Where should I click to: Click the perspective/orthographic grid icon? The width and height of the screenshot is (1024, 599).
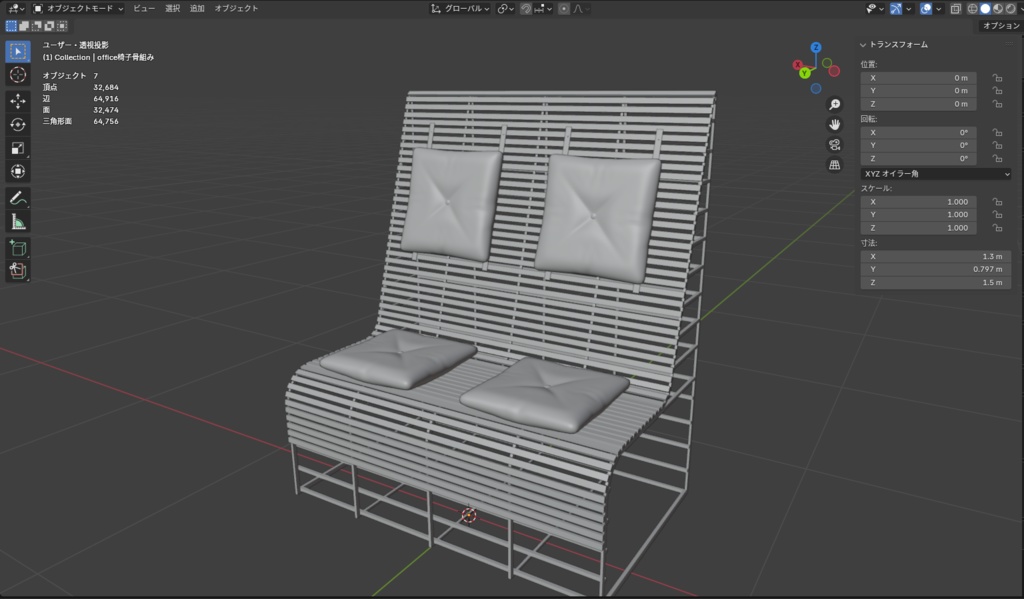tap(835, 165)
